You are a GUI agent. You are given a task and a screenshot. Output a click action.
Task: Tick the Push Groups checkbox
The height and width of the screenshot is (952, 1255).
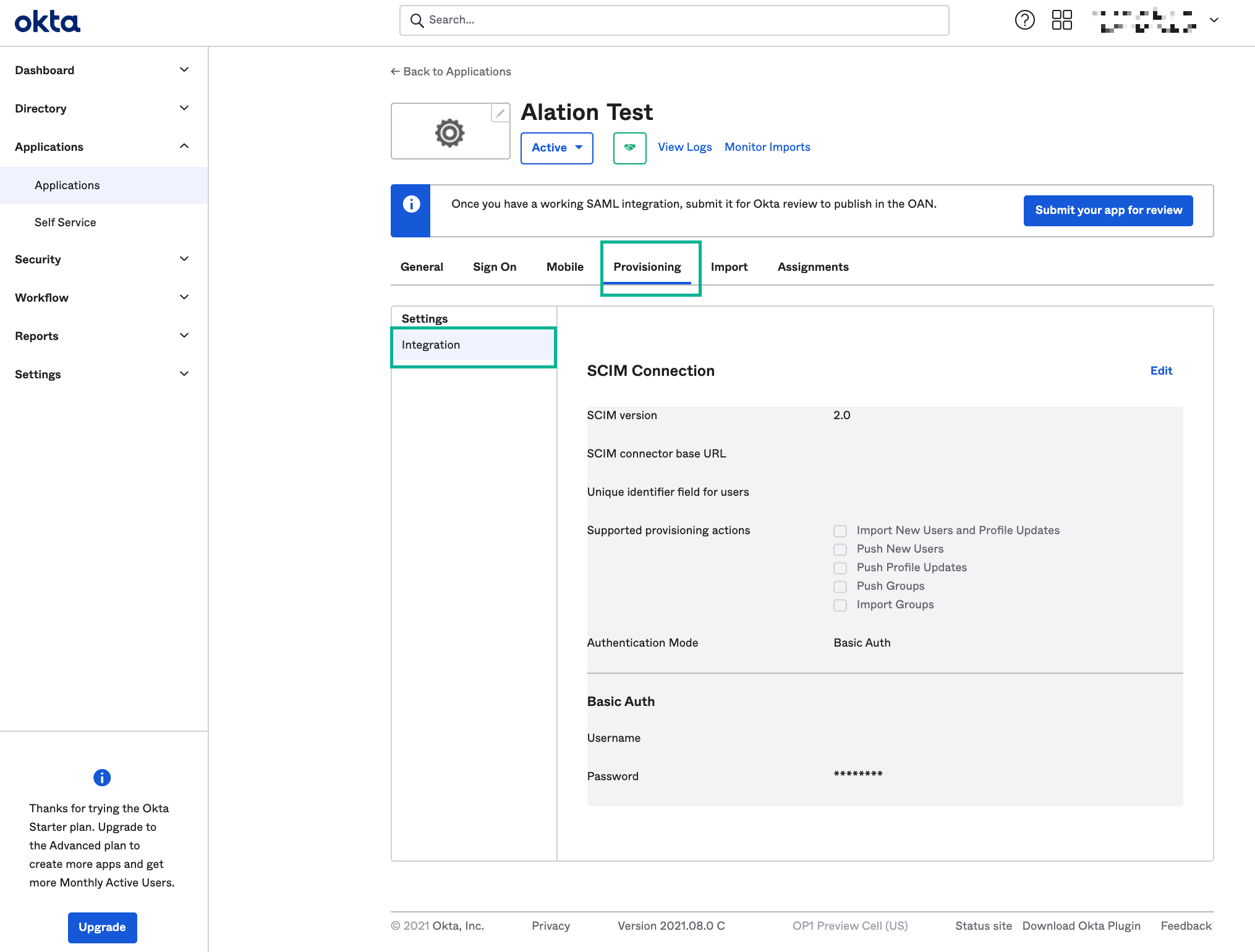click(840, 587)
